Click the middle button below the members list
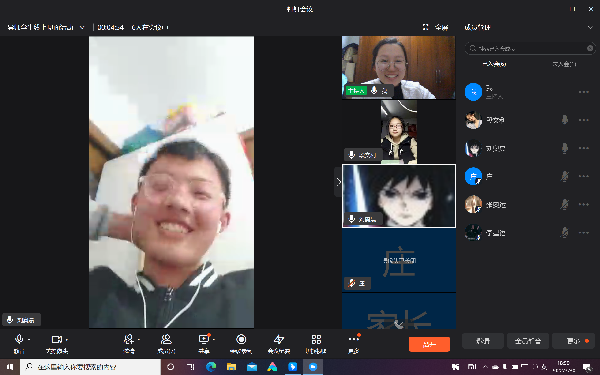The width and height of the screenshot is (600, 375). (x=528, y=341)
